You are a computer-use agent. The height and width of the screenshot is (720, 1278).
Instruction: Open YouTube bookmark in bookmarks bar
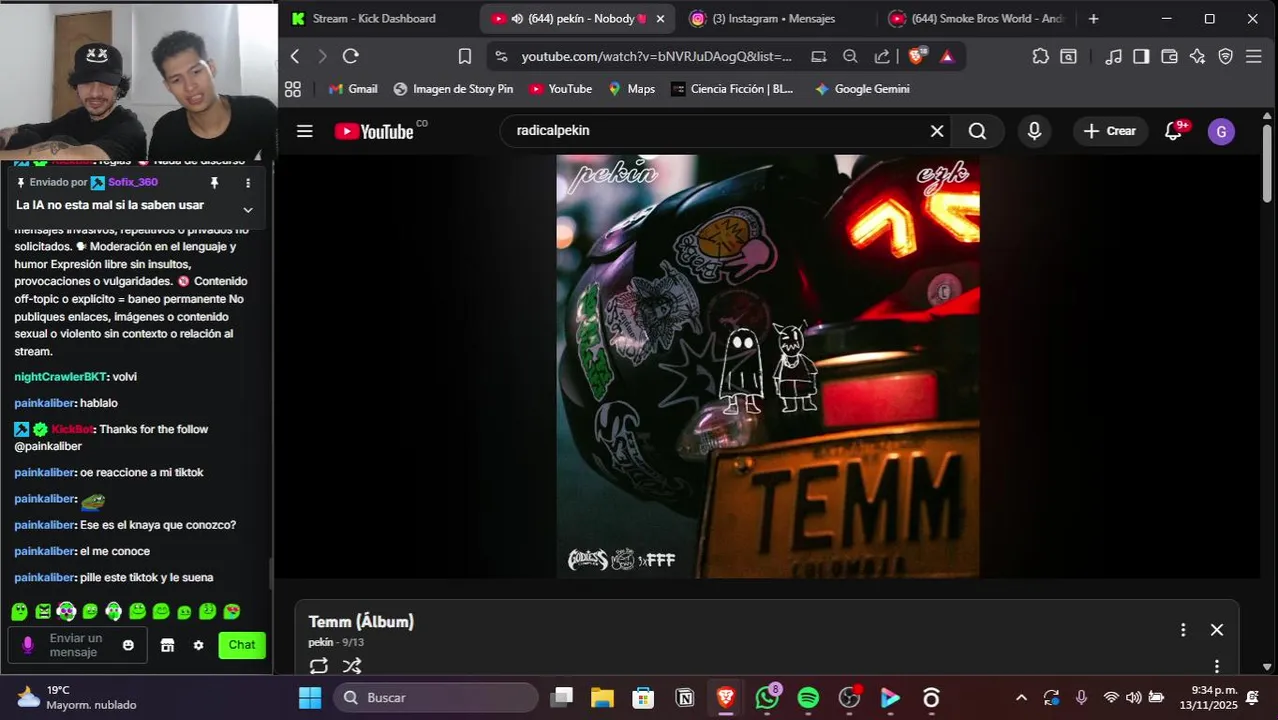click(x=560, y=89)
